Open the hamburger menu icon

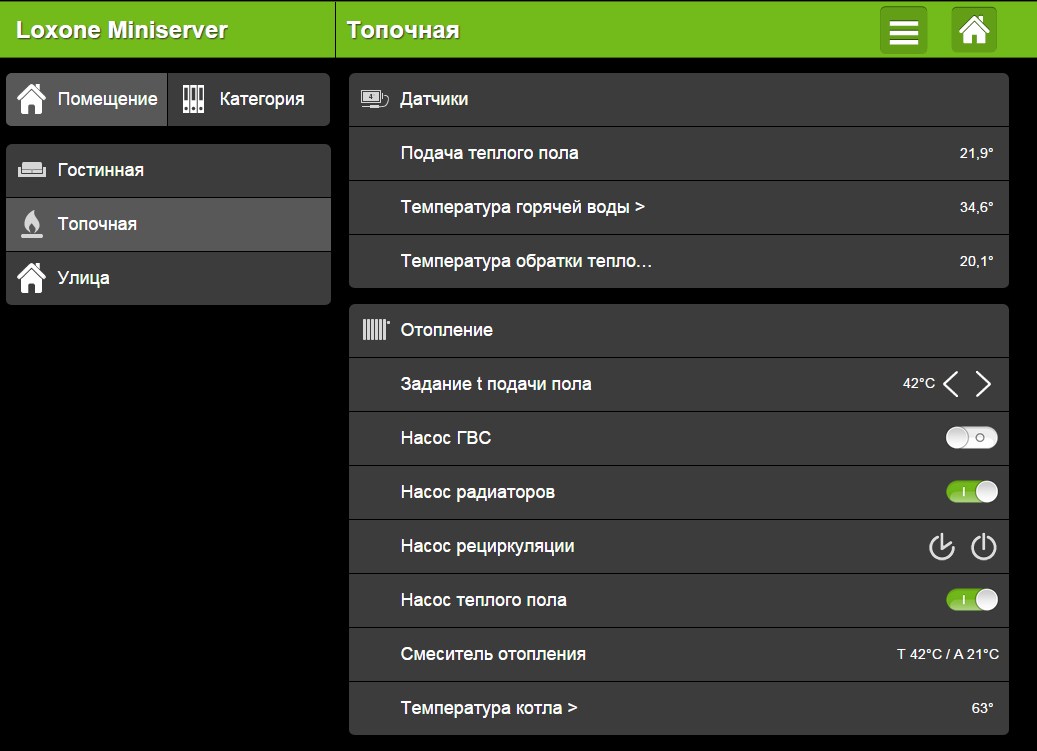(903, 30)
